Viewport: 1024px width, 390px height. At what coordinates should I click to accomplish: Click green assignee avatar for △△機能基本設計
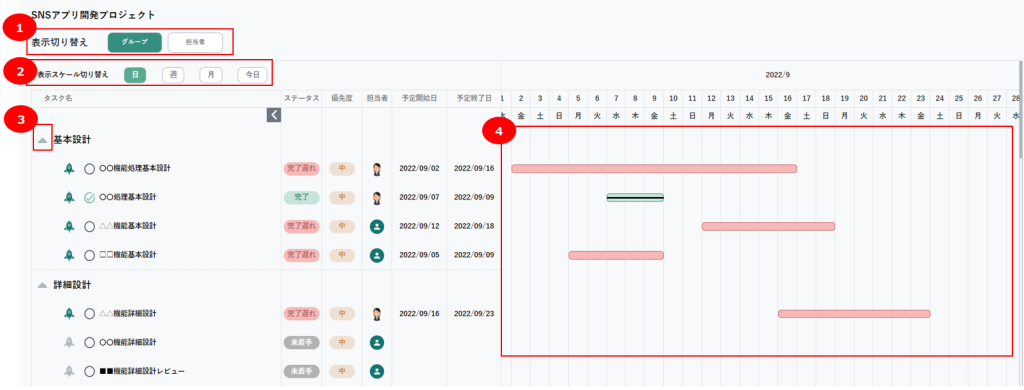(x=377, y=227)
